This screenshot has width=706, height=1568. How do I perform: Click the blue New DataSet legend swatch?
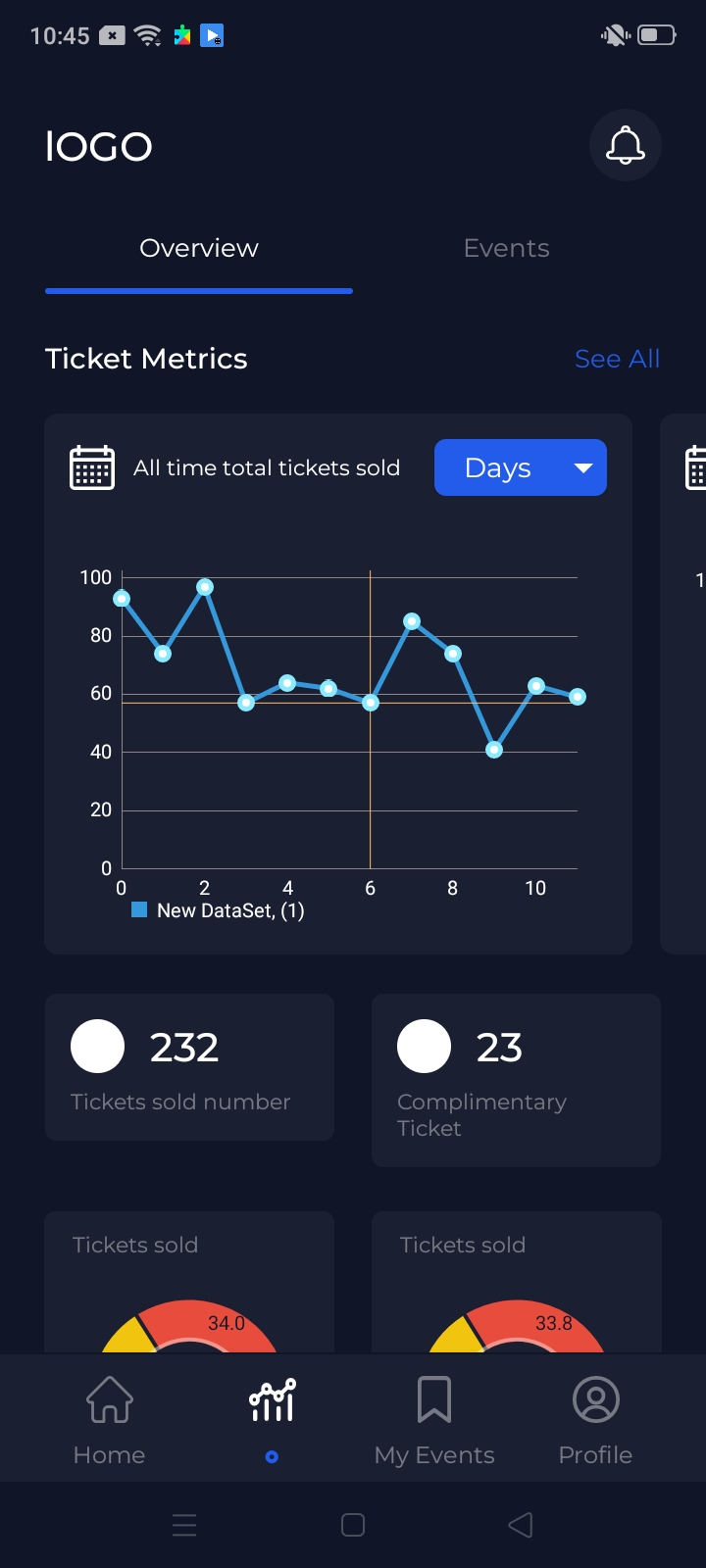coord(139,910)
